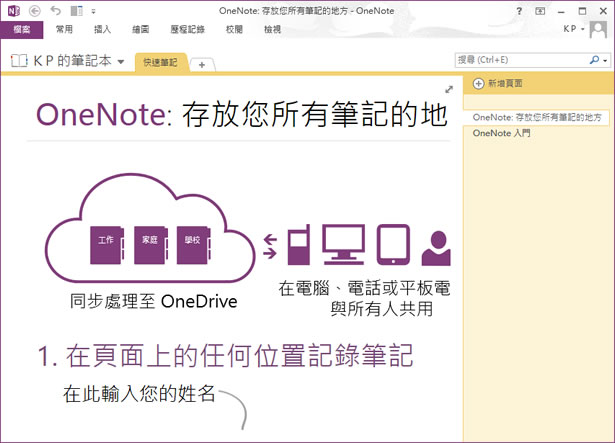Click the OneNote app icon in title bar

(13, 11)
